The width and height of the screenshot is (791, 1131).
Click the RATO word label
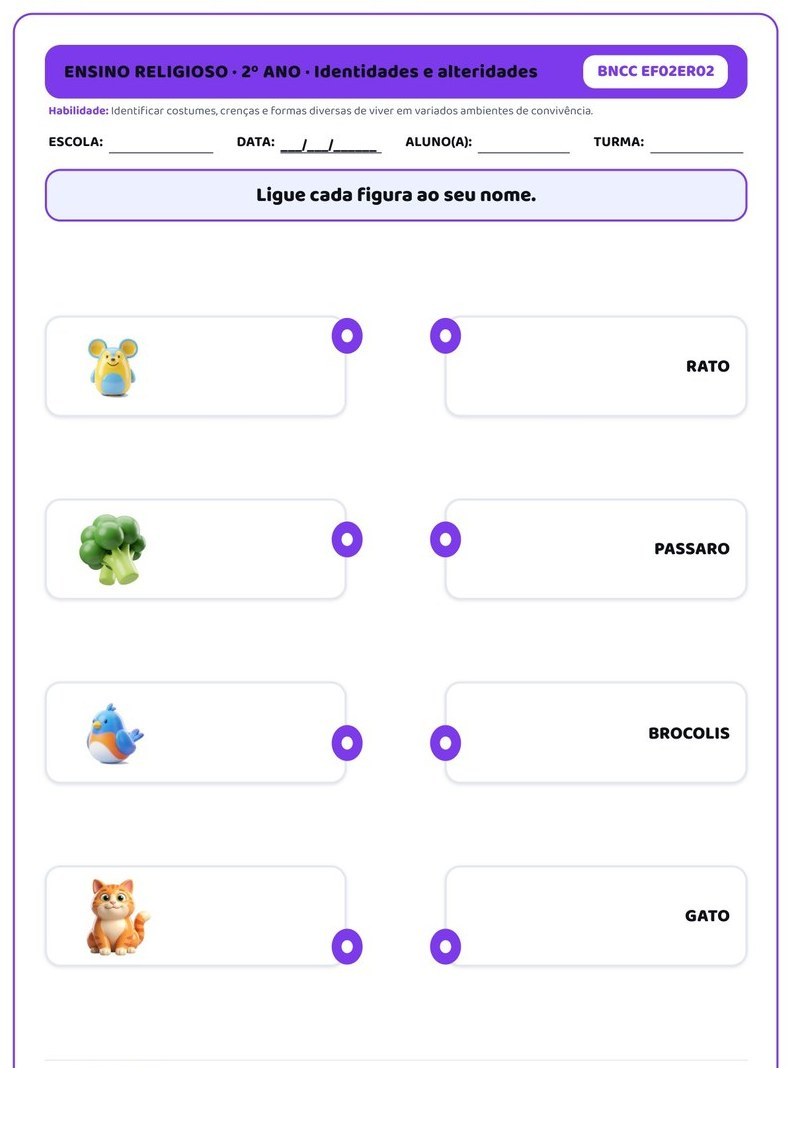(707, 366)
